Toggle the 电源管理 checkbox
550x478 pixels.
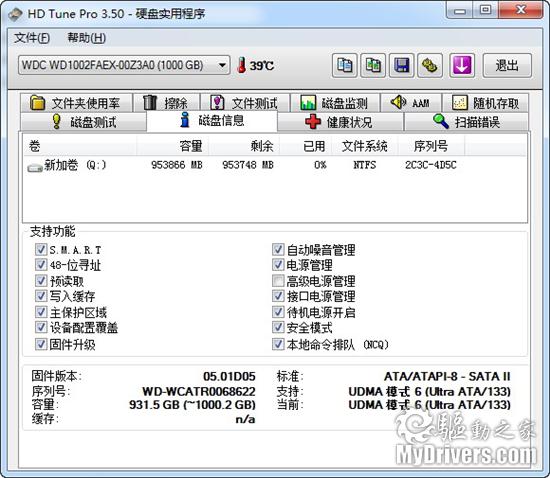[278, 265]
